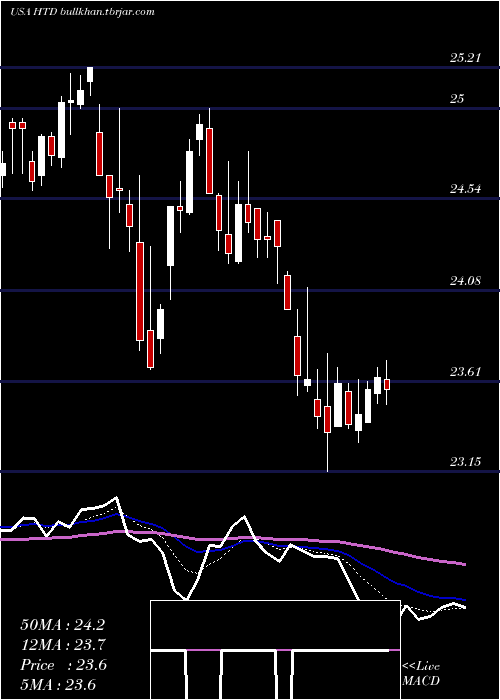
Task: Click the 5MA : 23.6 reading
Action: click(58, 684)
